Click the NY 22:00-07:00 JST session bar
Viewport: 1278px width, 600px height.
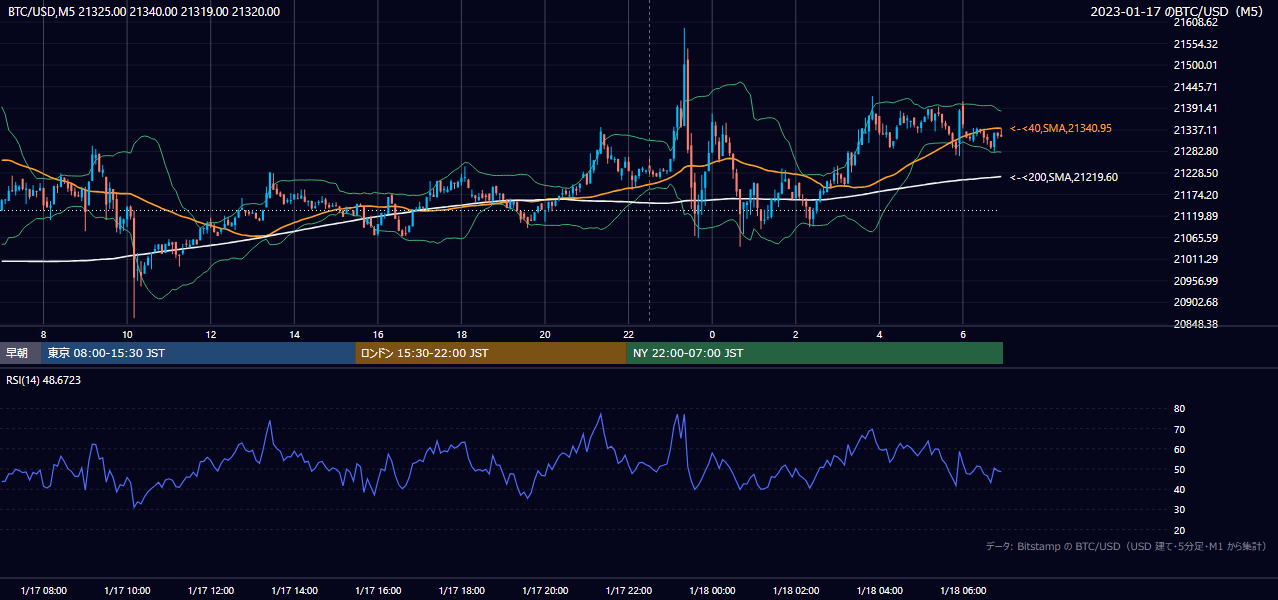815,353
